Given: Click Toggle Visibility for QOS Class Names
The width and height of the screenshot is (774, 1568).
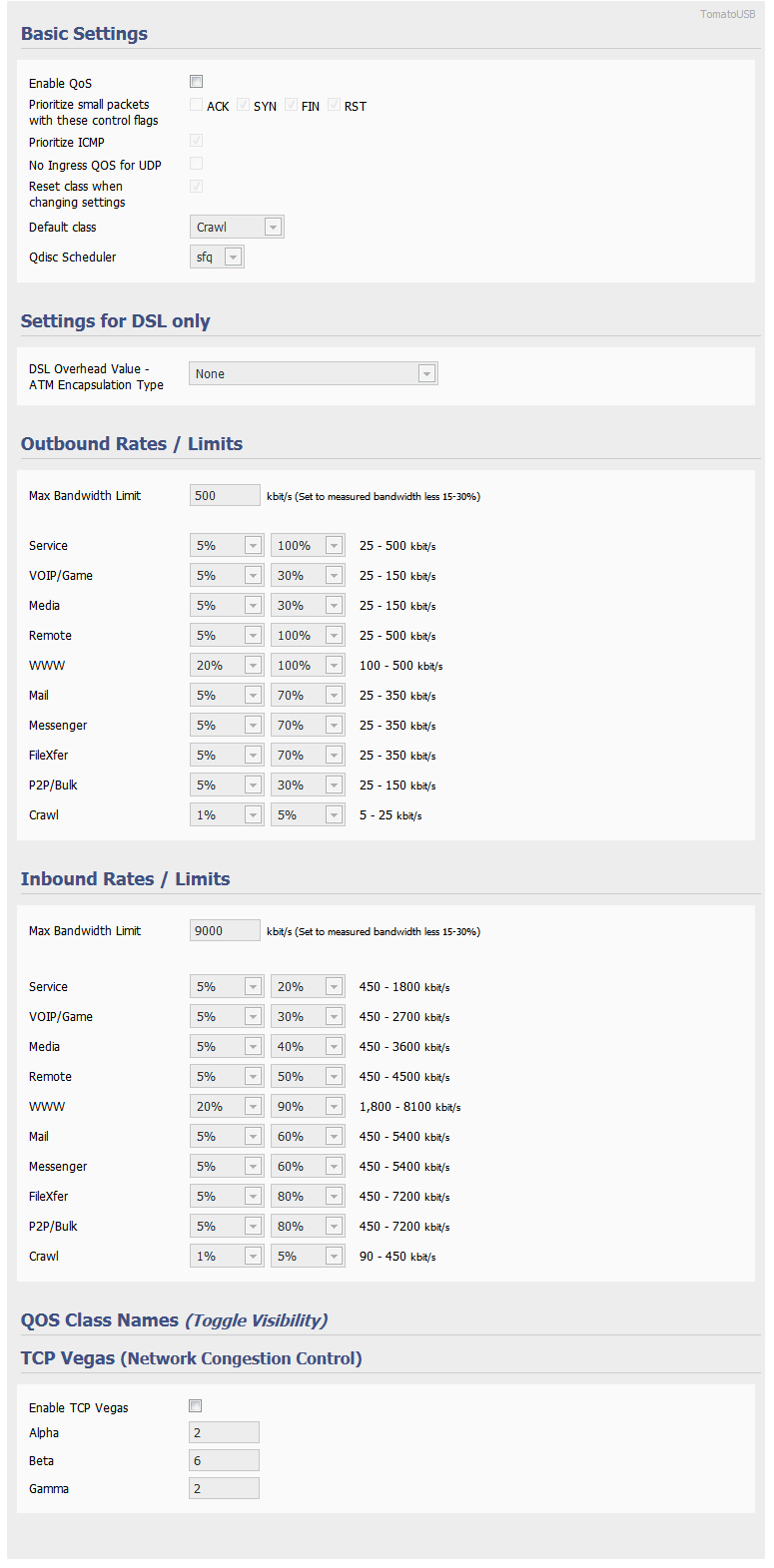Looking at the screenshot, I should 257,1320.
